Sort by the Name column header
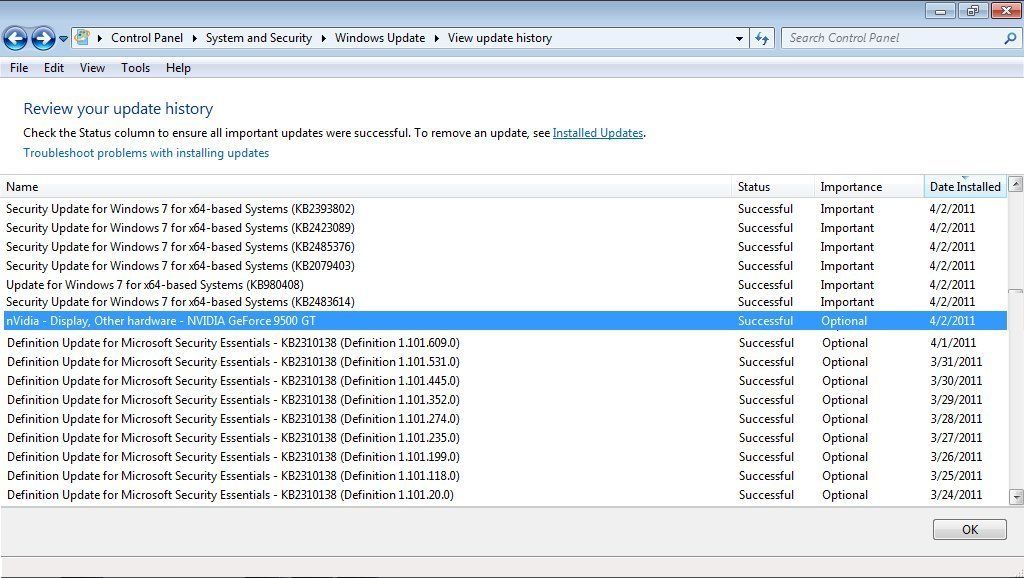 tap(366, 187)
